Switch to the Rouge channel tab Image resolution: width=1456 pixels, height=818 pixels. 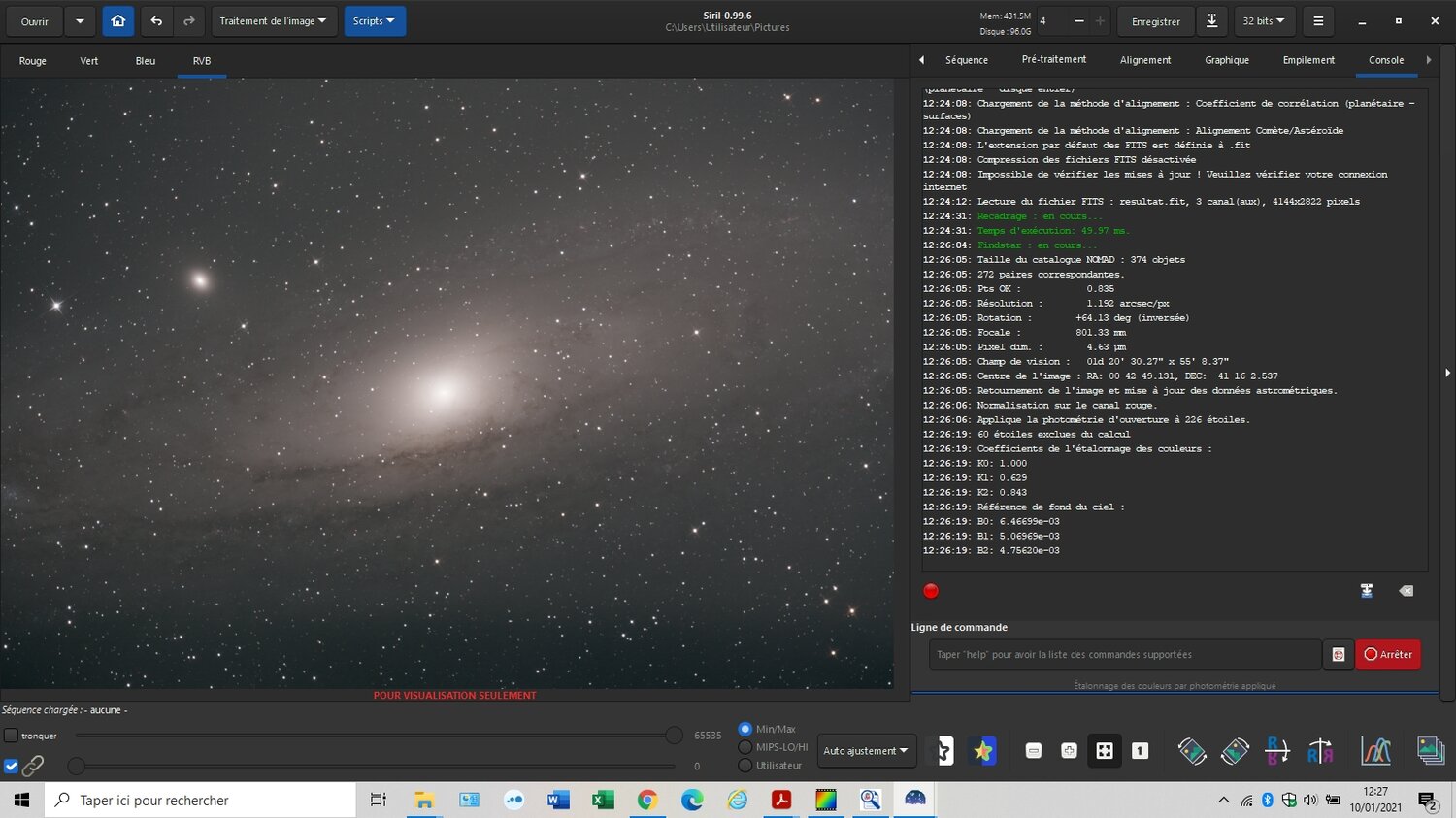pyautogui.click(x=33, y=60)
